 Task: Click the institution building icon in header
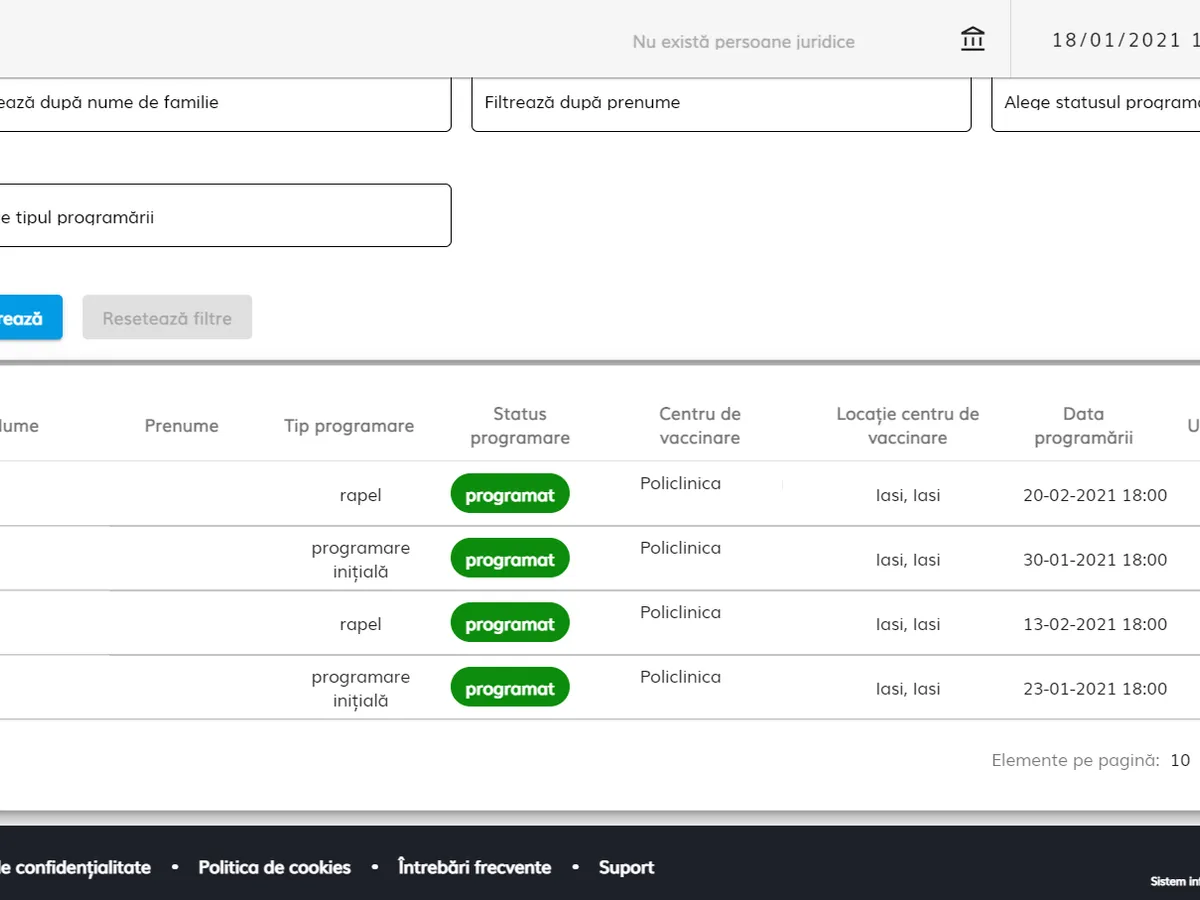pos(972,40)
